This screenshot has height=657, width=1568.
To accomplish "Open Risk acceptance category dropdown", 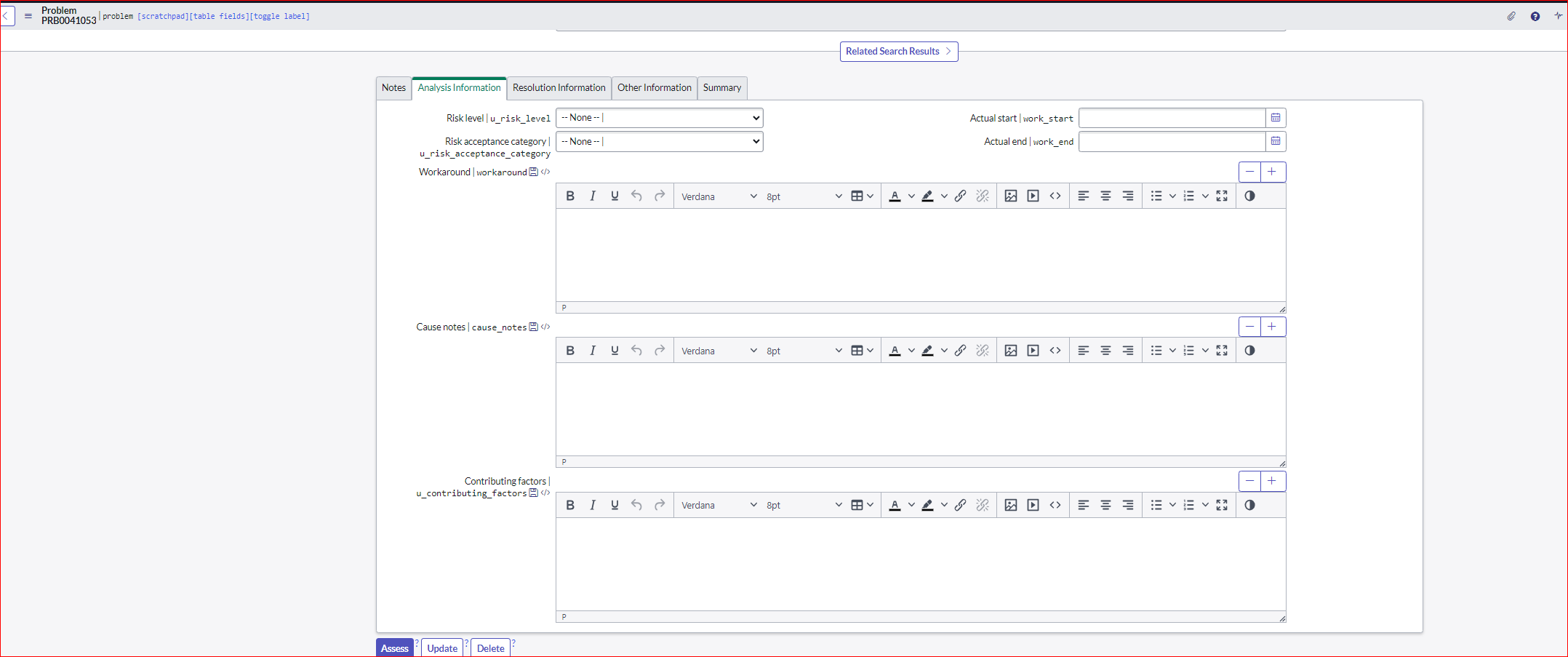I will tap(660, 141).
